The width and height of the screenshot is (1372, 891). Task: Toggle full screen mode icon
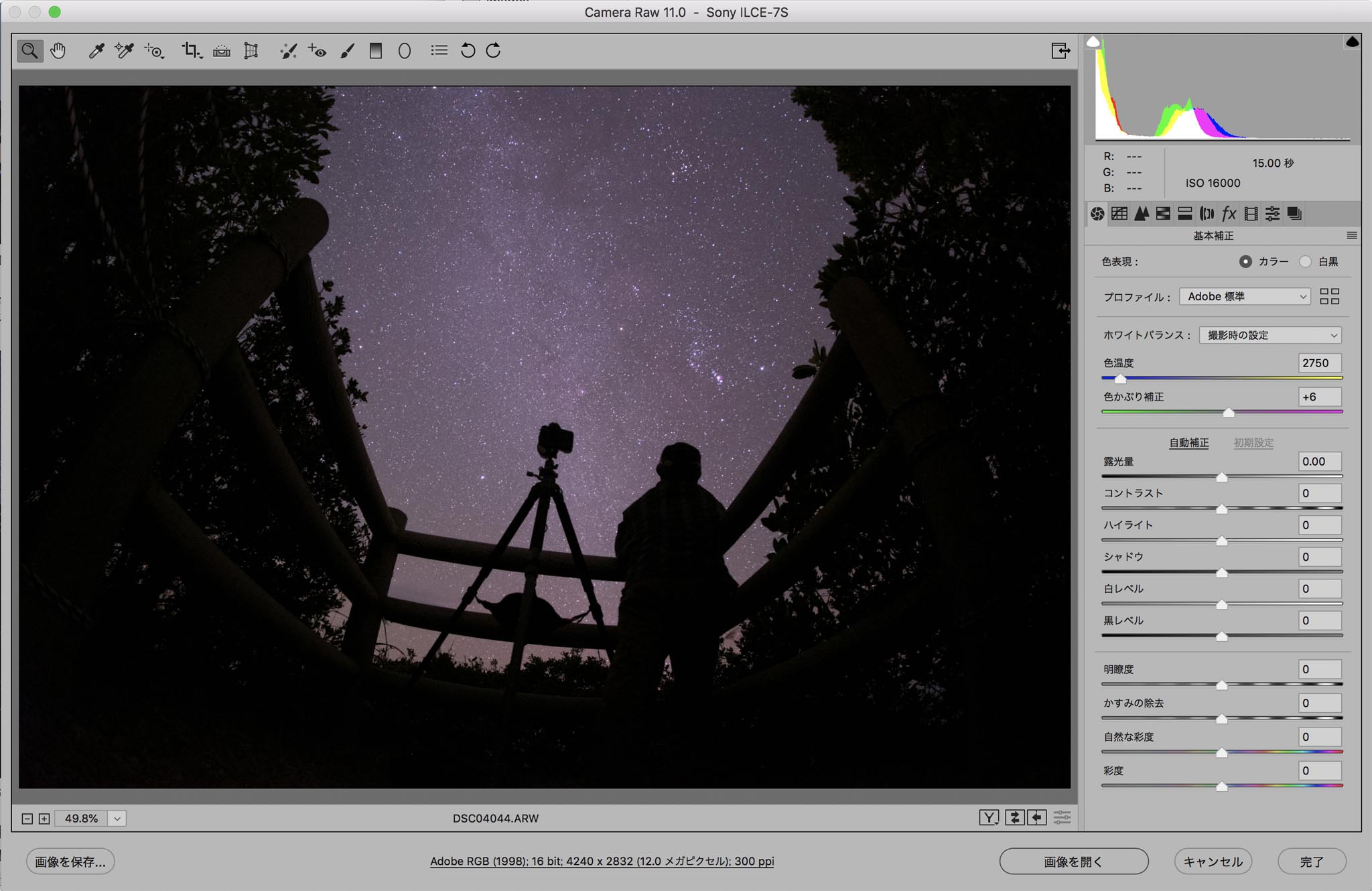pyautogui.click(x=1060, y=51)
